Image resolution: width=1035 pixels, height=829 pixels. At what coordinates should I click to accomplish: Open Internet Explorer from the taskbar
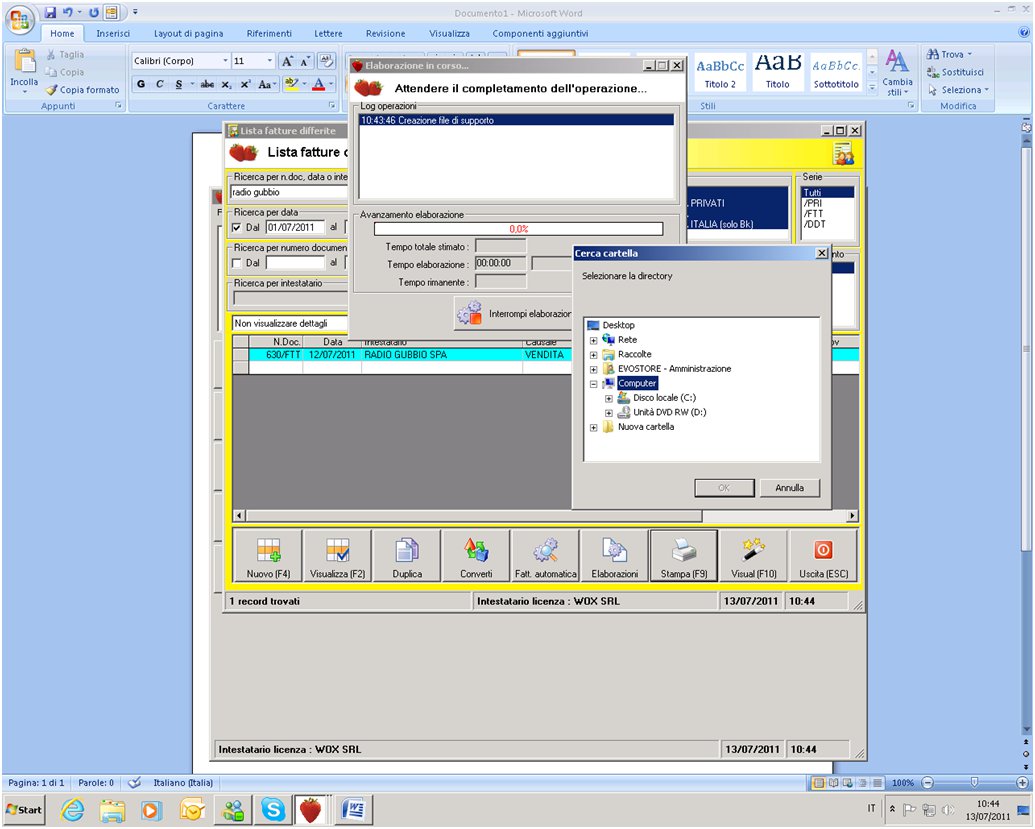tap(73, 810)
